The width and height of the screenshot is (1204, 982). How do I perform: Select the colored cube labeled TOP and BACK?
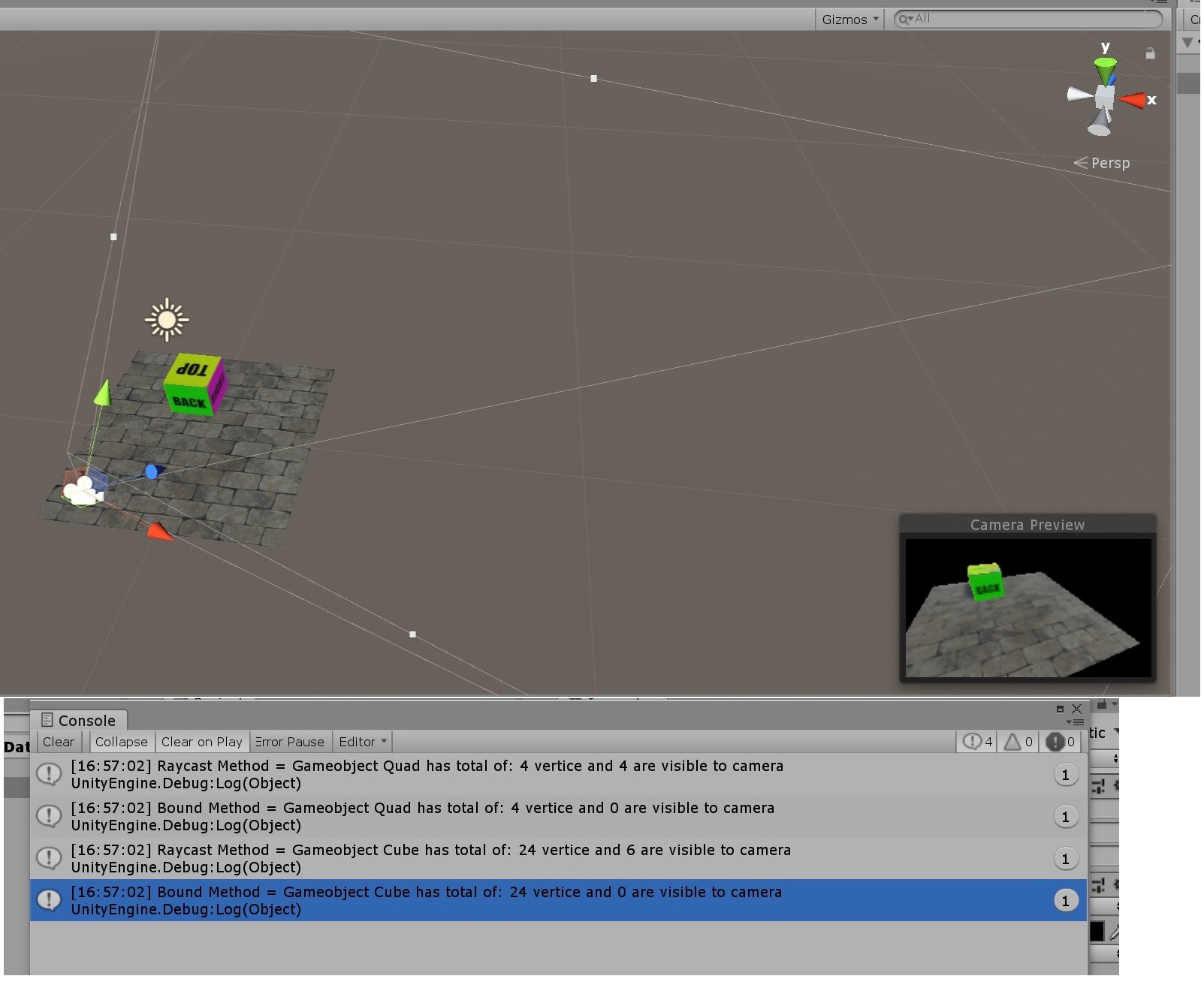pyautogui.click(x=195, y=384)
